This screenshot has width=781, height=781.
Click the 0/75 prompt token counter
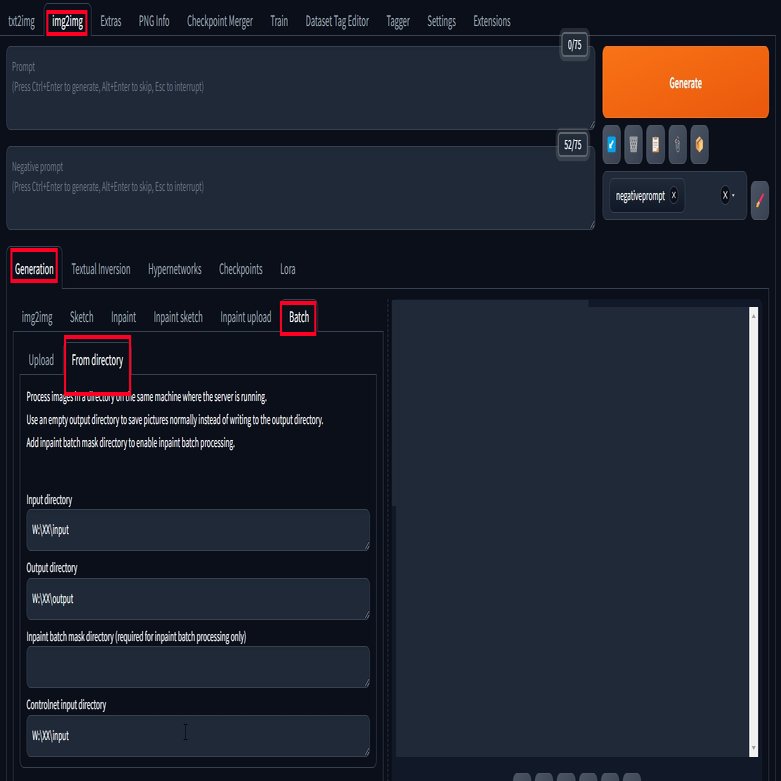(x=574, y=45)
